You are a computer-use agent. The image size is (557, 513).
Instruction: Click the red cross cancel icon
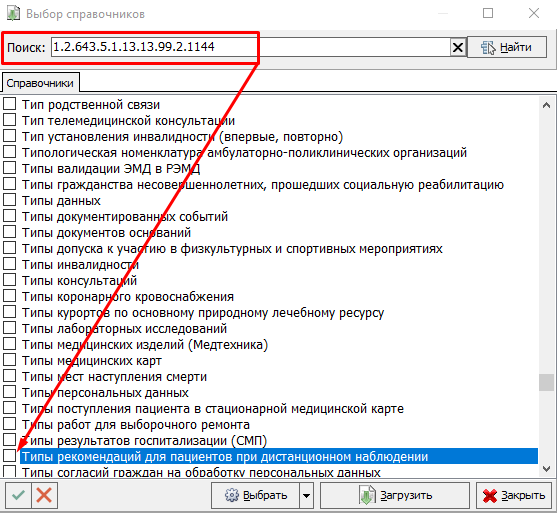pos(44,495)
